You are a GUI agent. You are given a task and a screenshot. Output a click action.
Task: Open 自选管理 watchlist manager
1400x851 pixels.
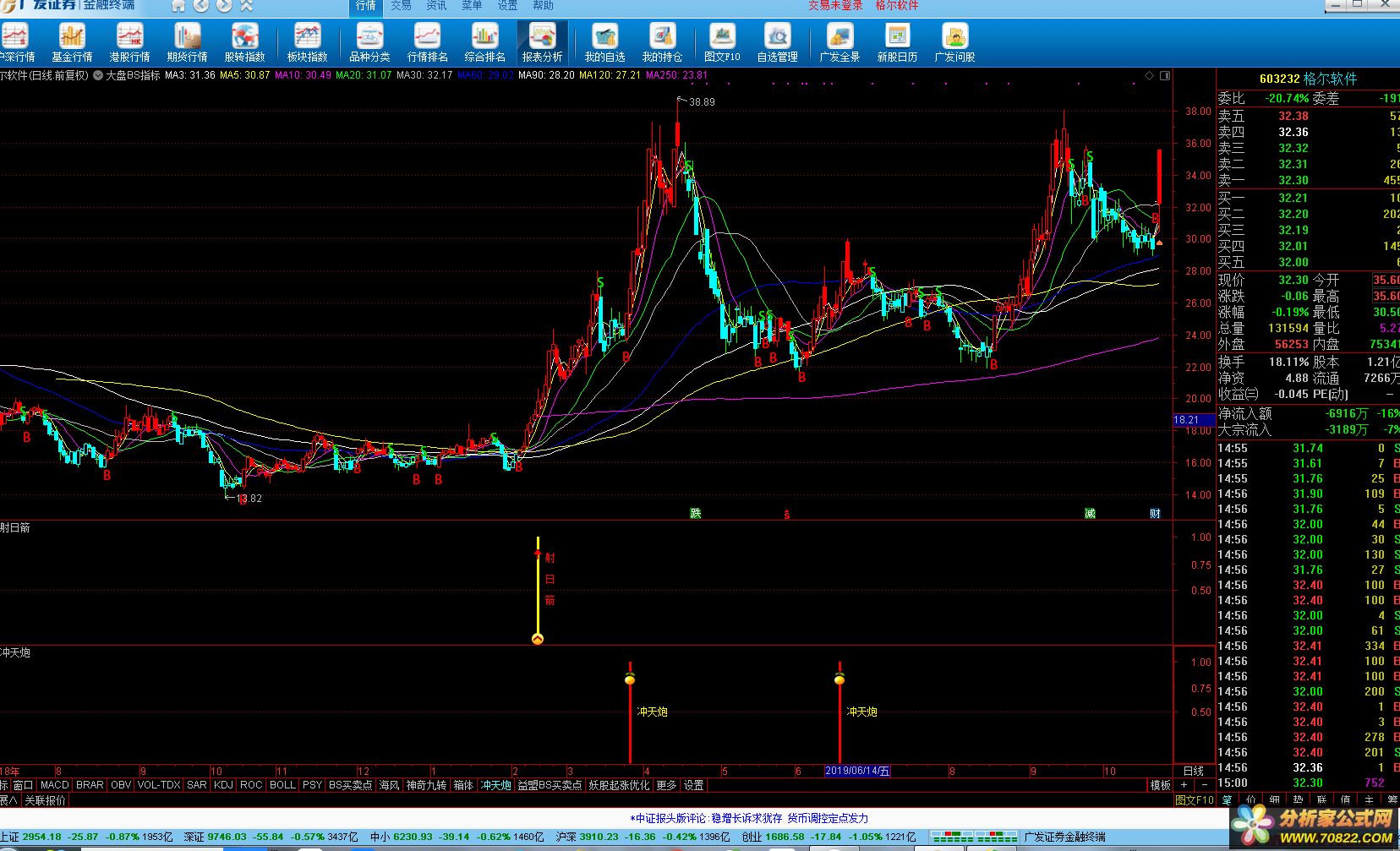coord(777,42)
